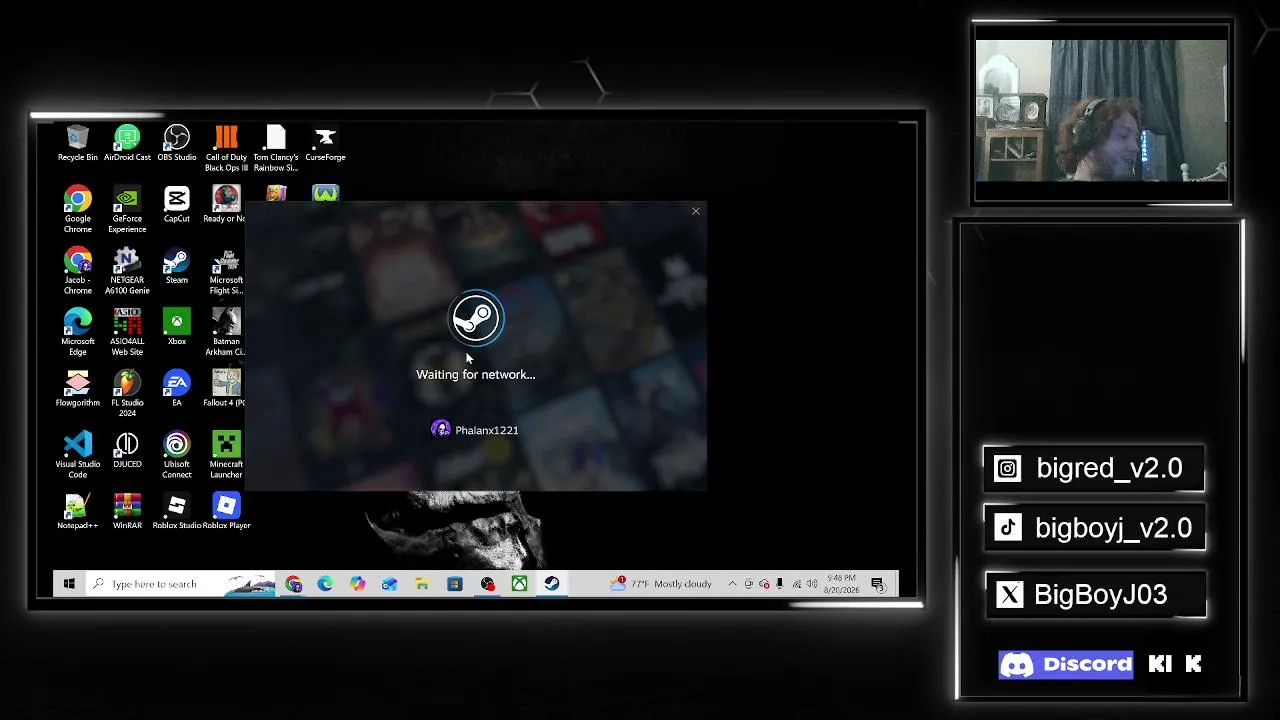
Task: Select the Microsoft Edge desktop icon
Action: pyautogui.click(x=77, y=332)
